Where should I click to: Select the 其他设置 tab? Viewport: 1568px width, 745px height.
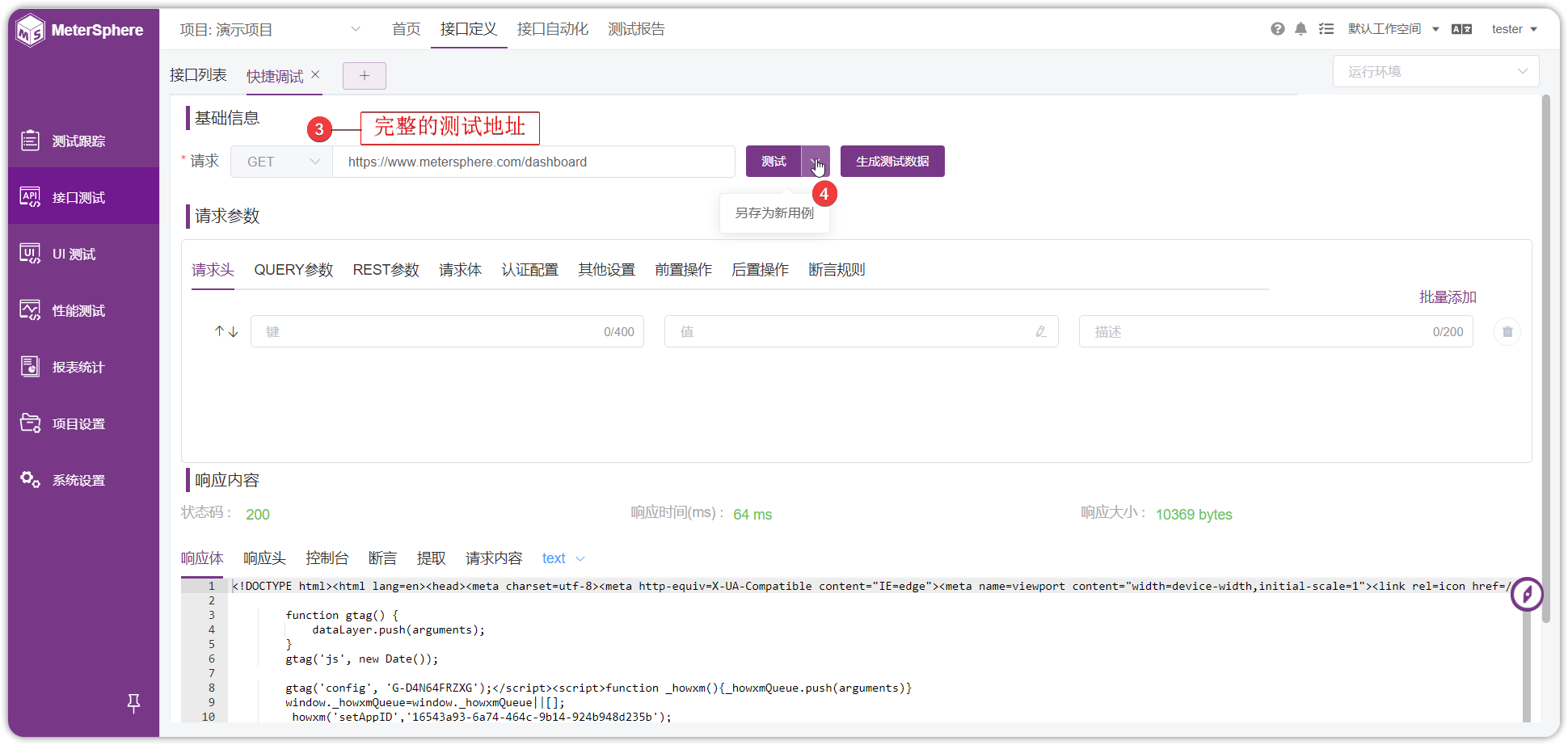[x=607, y=270]
